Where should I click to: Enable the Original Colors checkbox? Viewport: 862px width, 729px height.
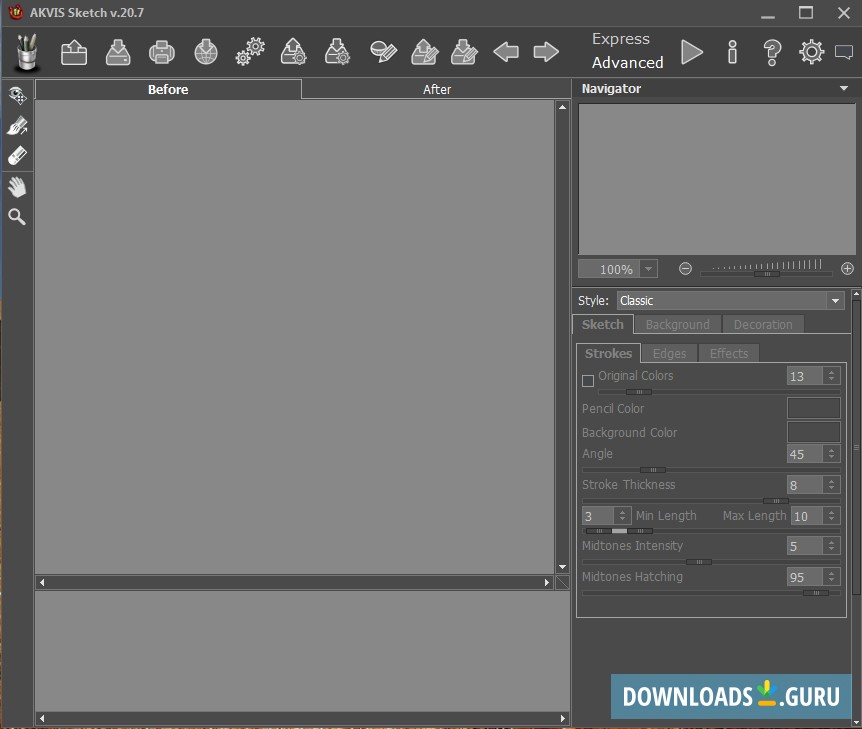[588, 381]
